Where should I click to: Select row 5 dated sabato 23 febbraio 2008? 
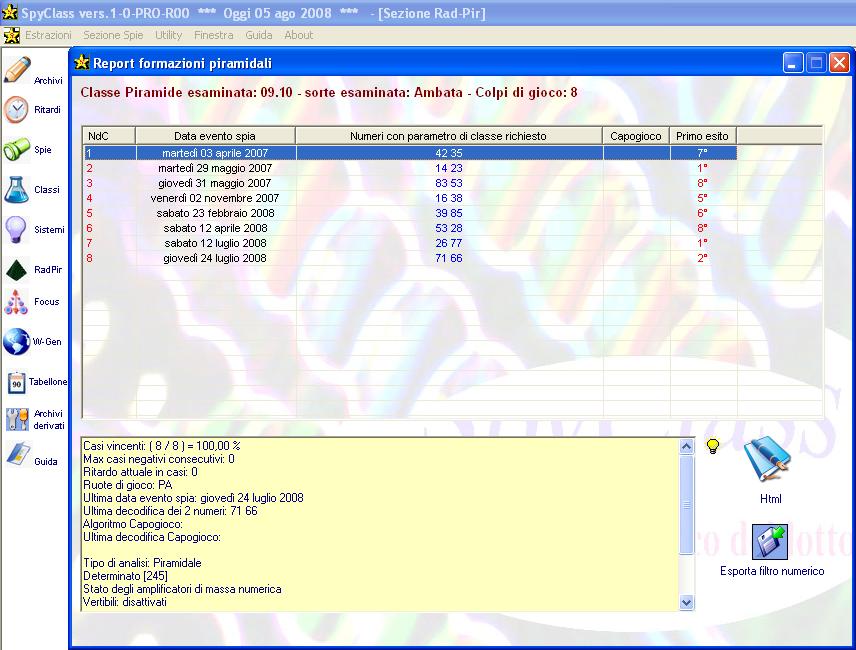coord(216,213)
